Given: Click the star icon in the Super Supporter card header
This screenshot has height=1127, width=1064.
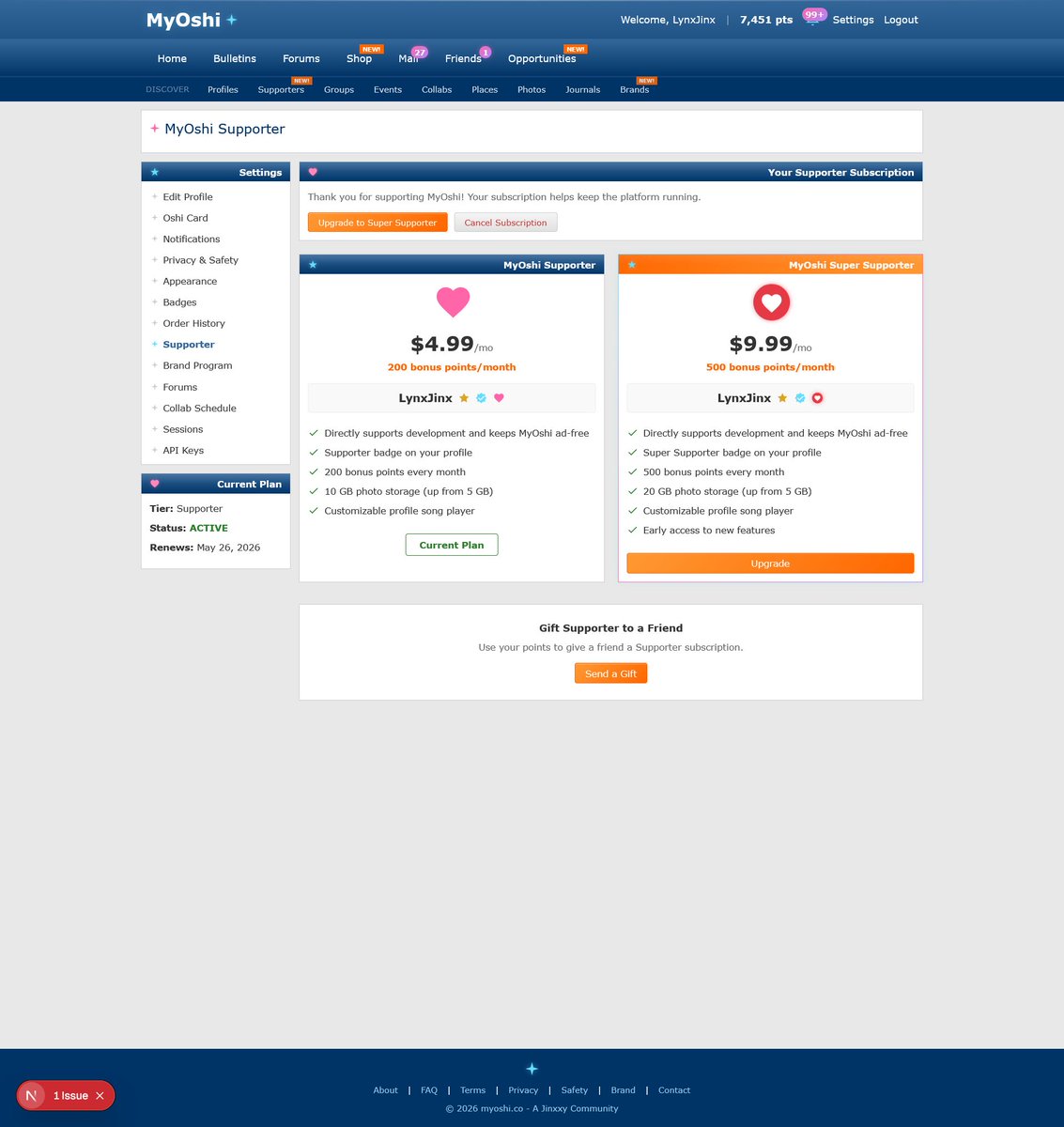Looking at the screenshot, I should (x=632, y=265).
